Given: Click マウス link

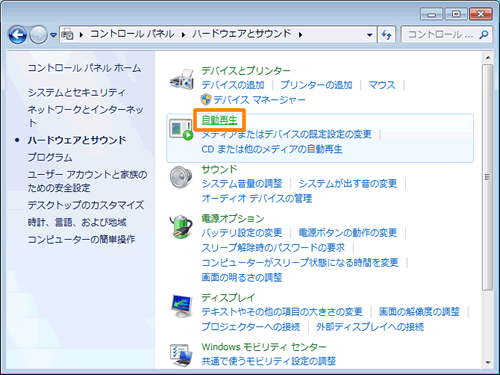Looking at the screenshot, I should [382, 85].
